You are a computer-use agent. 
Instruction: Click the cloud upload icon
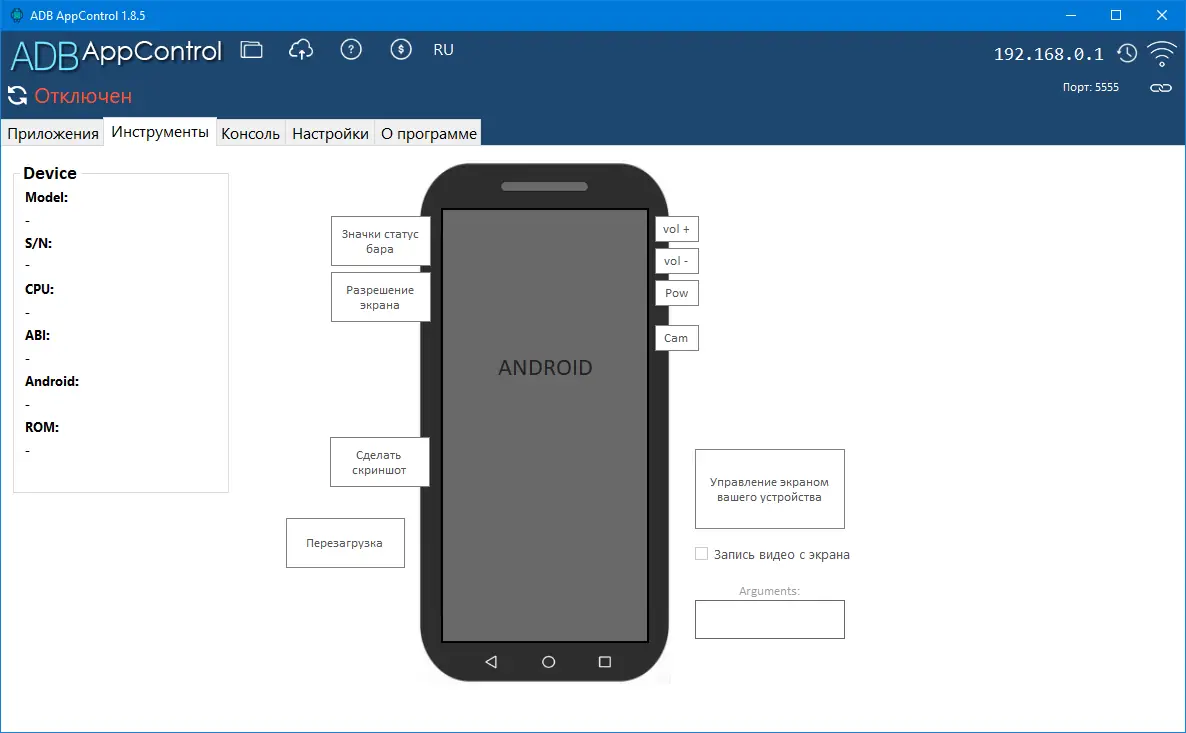(x=301, y=50)
